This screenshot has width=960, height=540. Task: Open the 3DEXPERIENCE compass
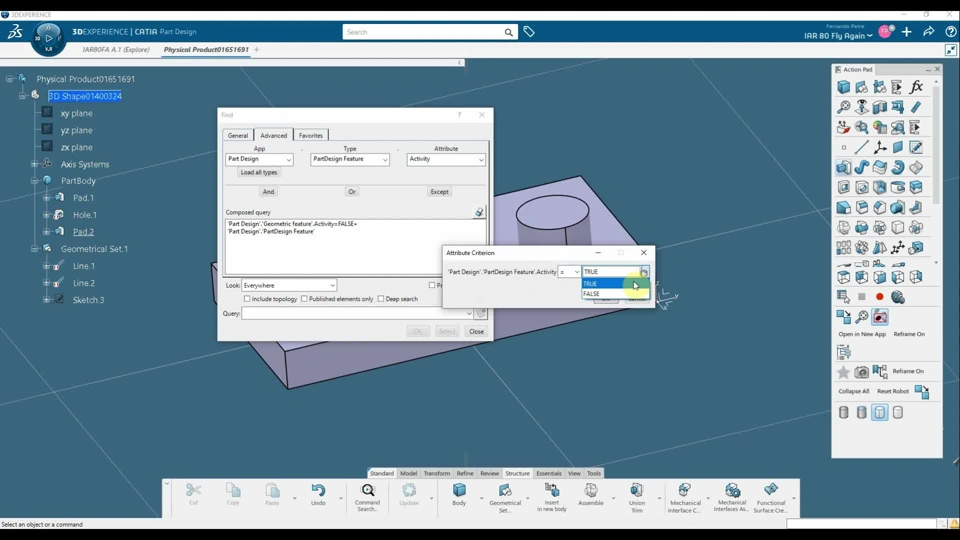coord(48,39)
